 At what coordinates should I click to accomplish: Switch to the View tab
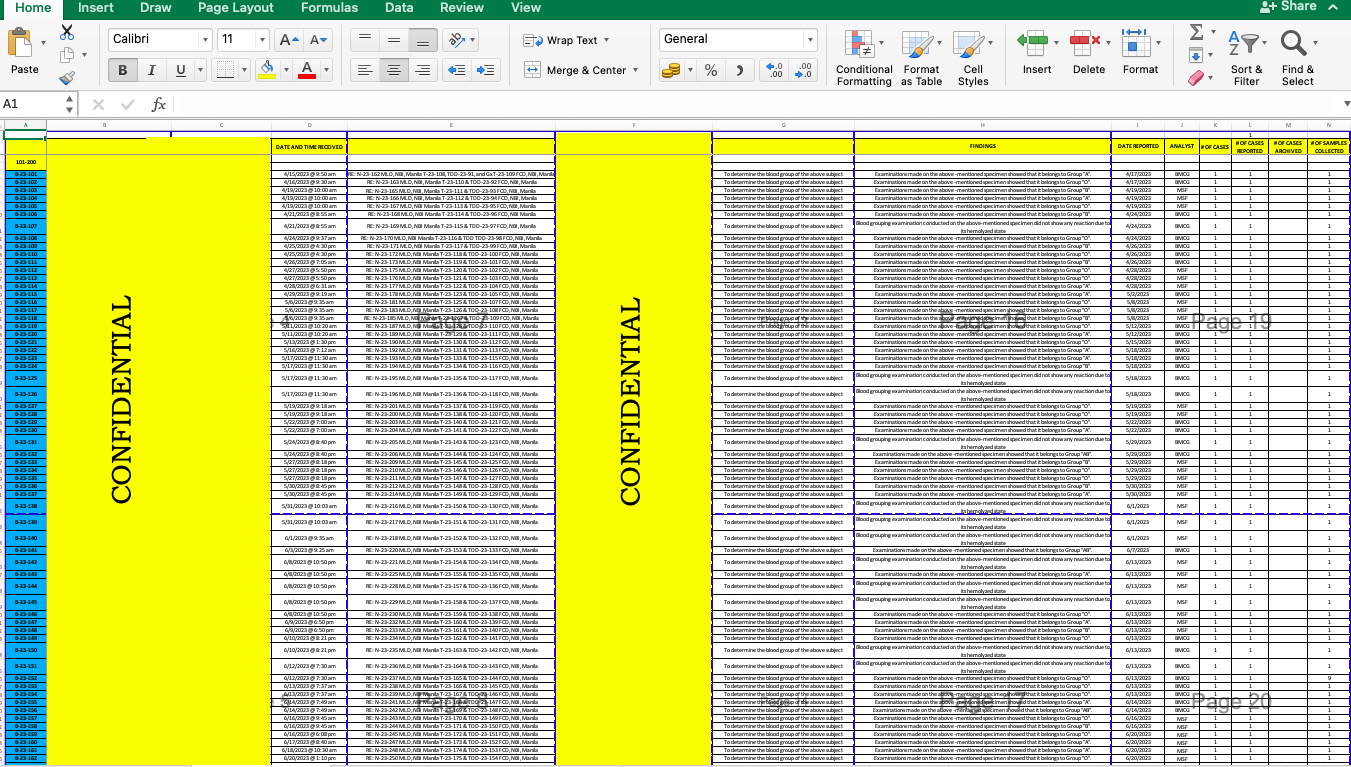tap(526, 8)
